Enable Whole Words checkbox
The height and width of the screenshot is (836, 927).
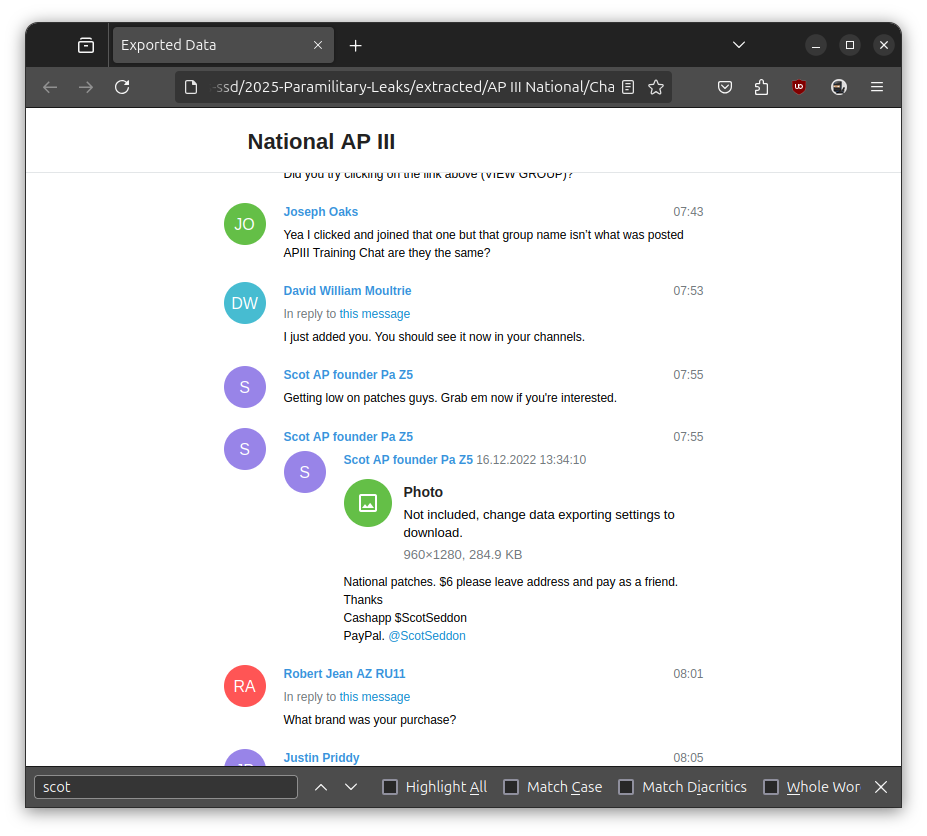(x=771, y=788)
